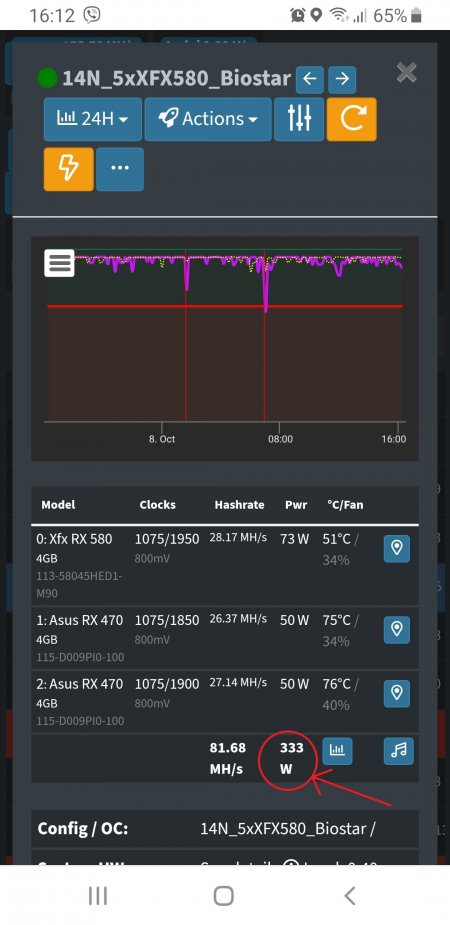
Task: Click the Hashrate column header
Action: (239, 505)
